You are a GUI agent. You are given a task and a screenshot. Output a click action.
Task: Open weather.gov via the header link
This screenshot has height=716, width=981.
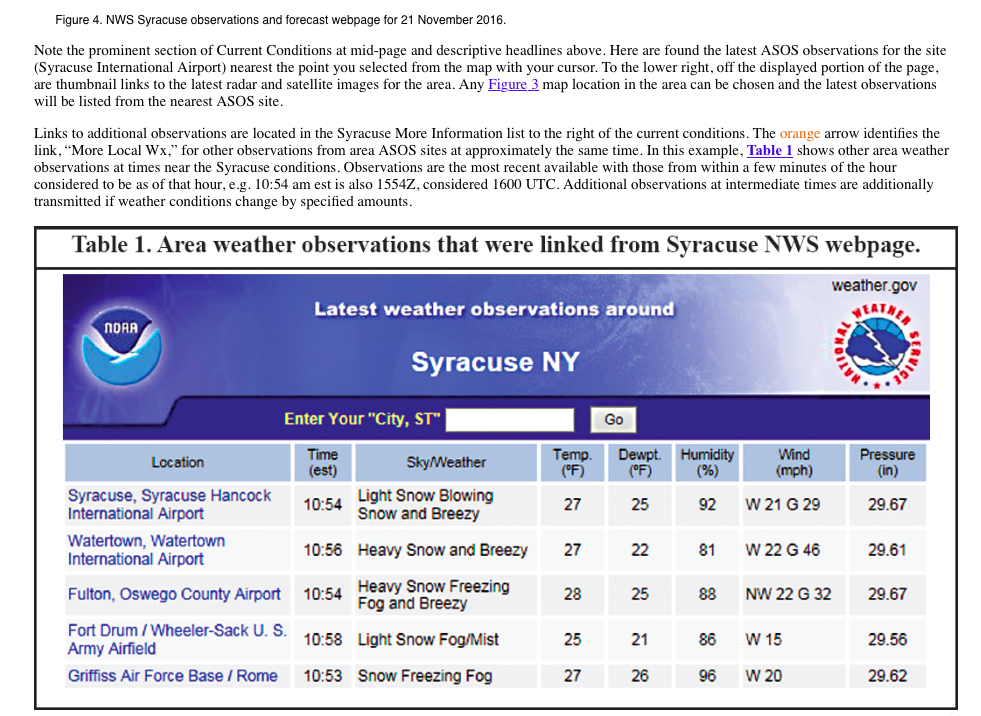click(874, 285)
